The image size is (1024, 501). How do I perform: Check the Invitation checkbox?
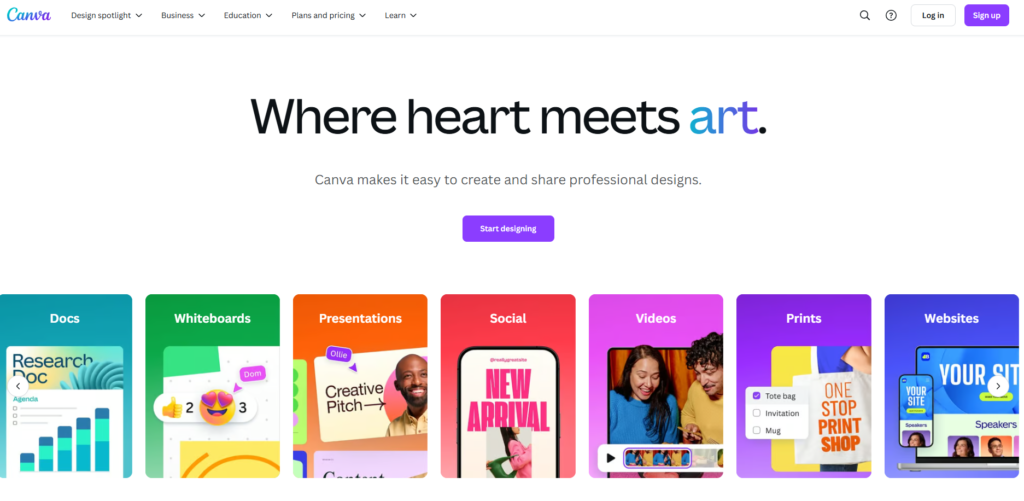[x=756, y=413]
